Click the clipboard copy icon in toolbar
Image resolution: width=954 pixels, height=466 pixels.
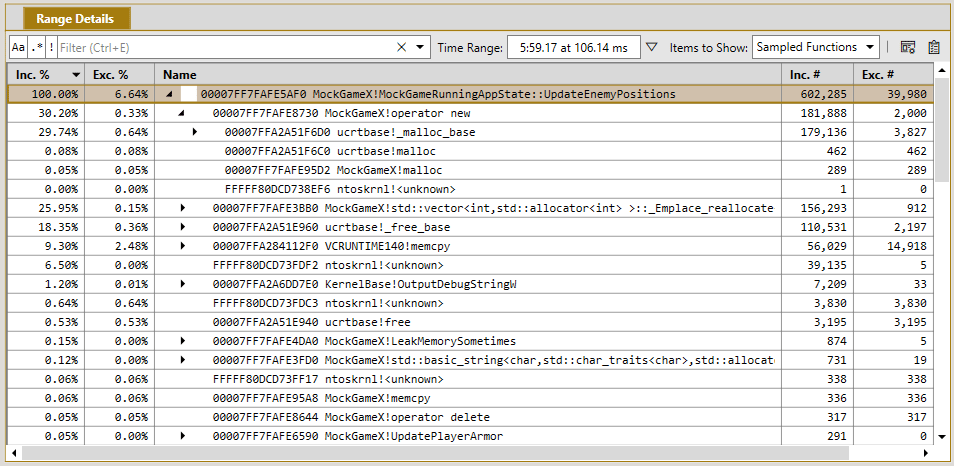click(934, 47)
